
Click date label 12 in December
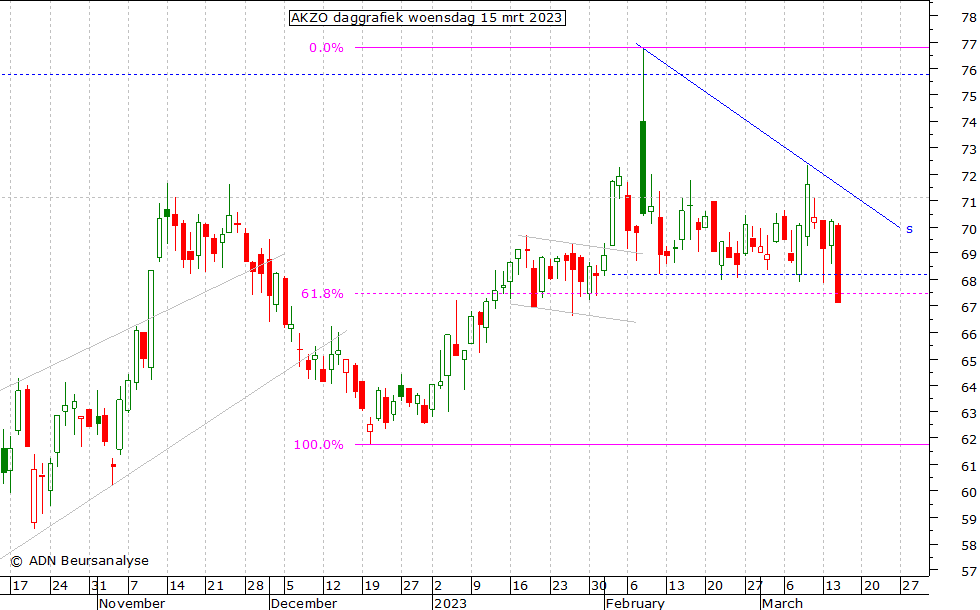pos(333,586)
